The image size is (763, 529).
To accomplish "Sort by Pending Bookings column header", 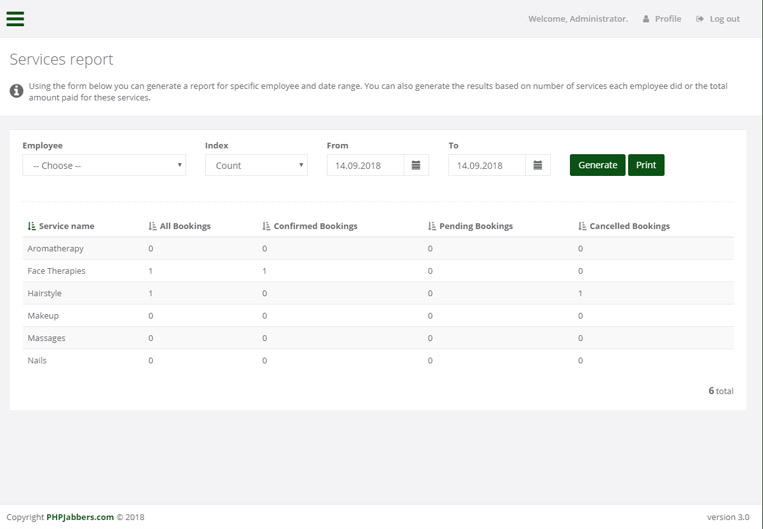I will coord(476,226).
